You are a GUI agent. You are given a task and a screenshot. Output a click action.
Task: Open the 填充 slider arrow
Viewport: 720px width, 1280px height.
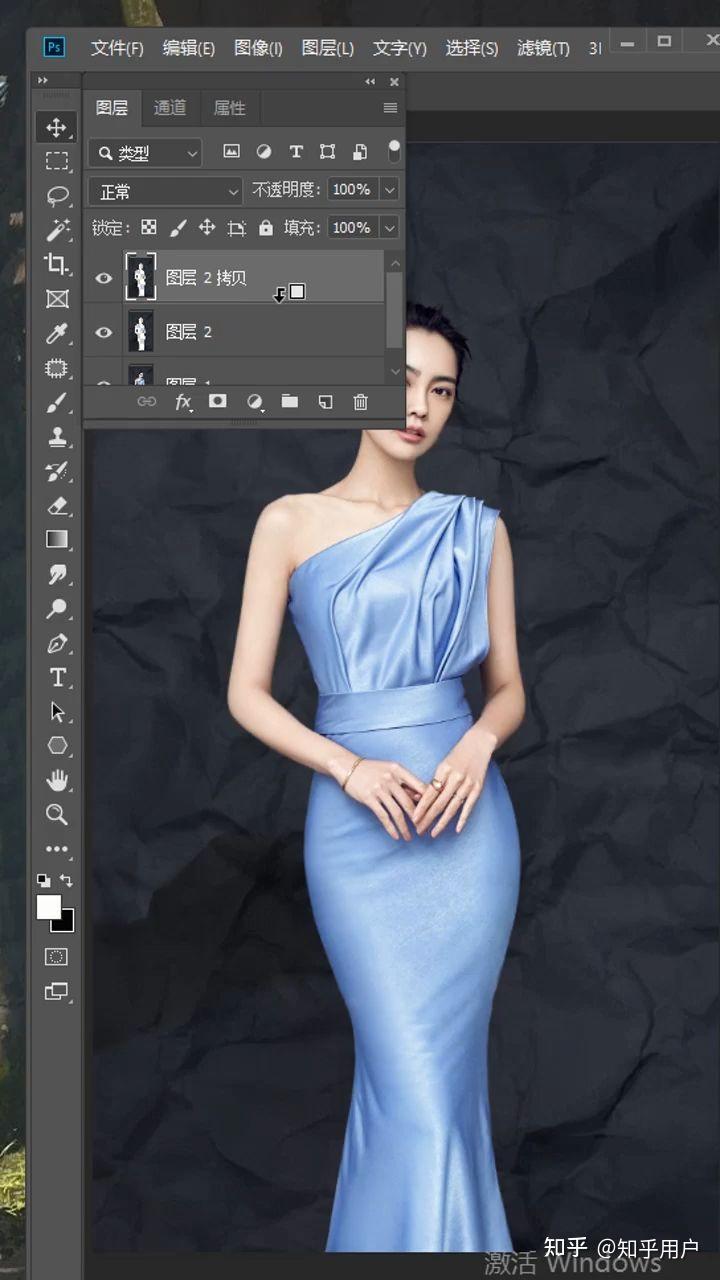coord(390,228)
